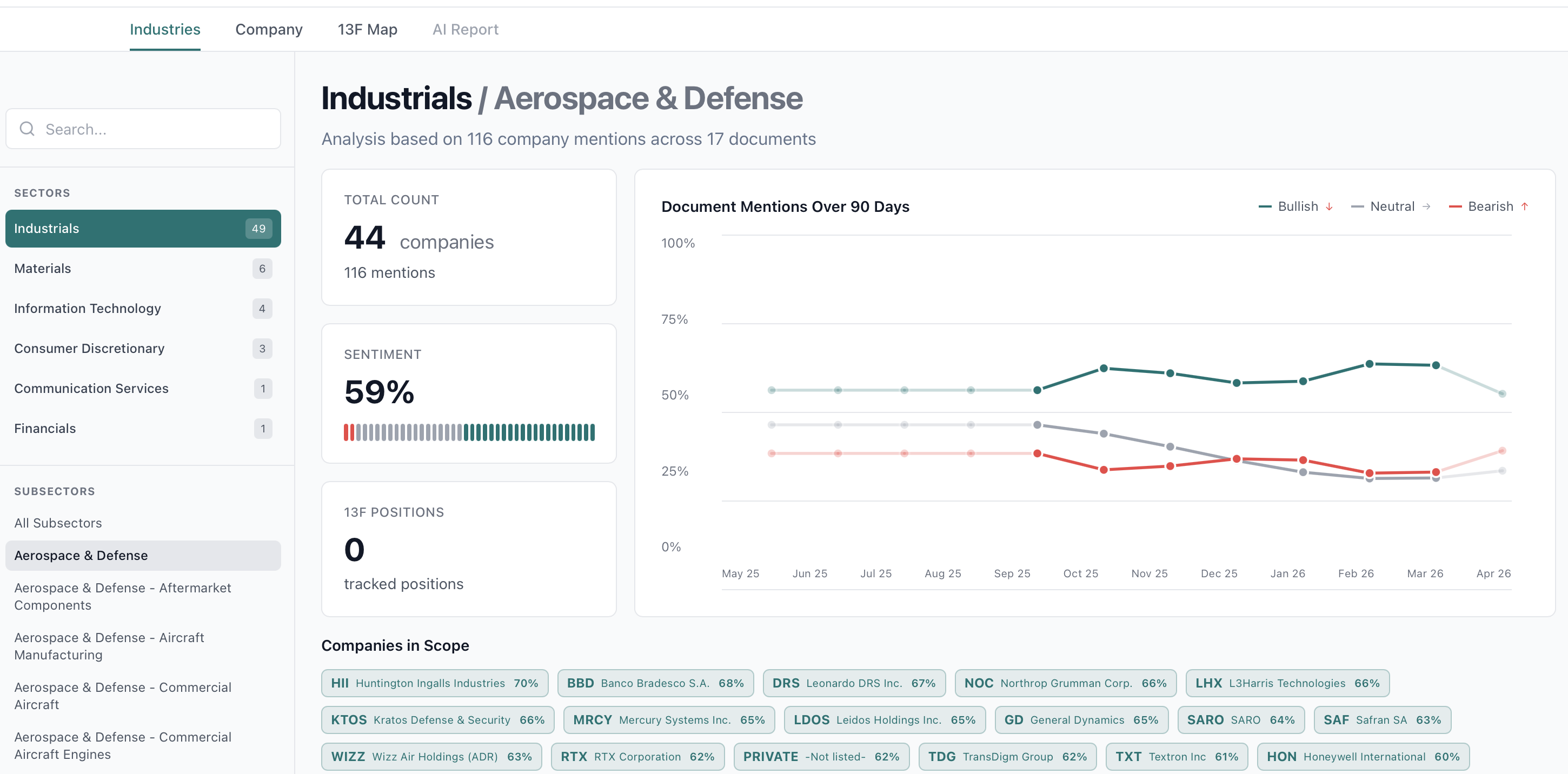Open the GD General Dynamics chip
Image resolution: width=1568 pixels, height=774 pixels.
click(x=1081, y=720)
